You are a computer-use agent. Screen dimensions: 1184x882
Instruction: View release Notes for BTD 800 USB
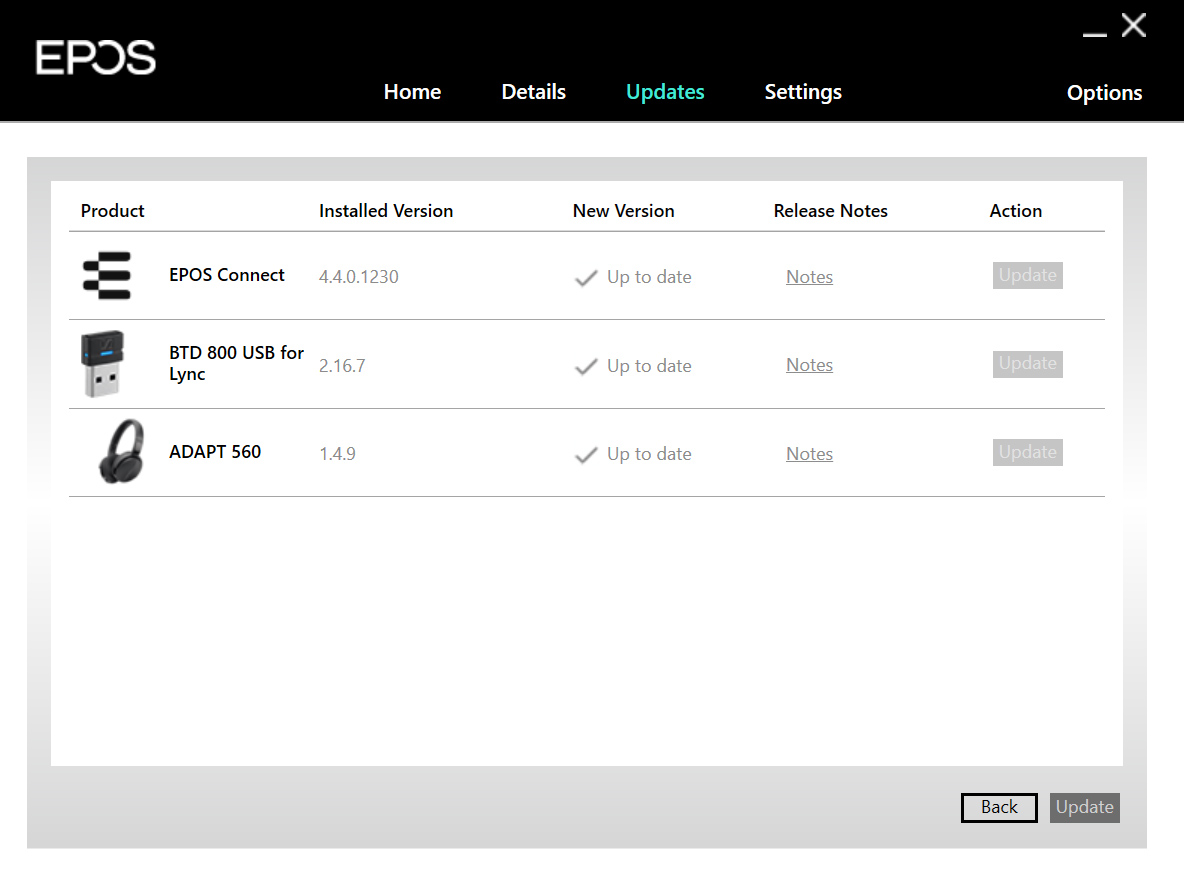click(809, 365)
